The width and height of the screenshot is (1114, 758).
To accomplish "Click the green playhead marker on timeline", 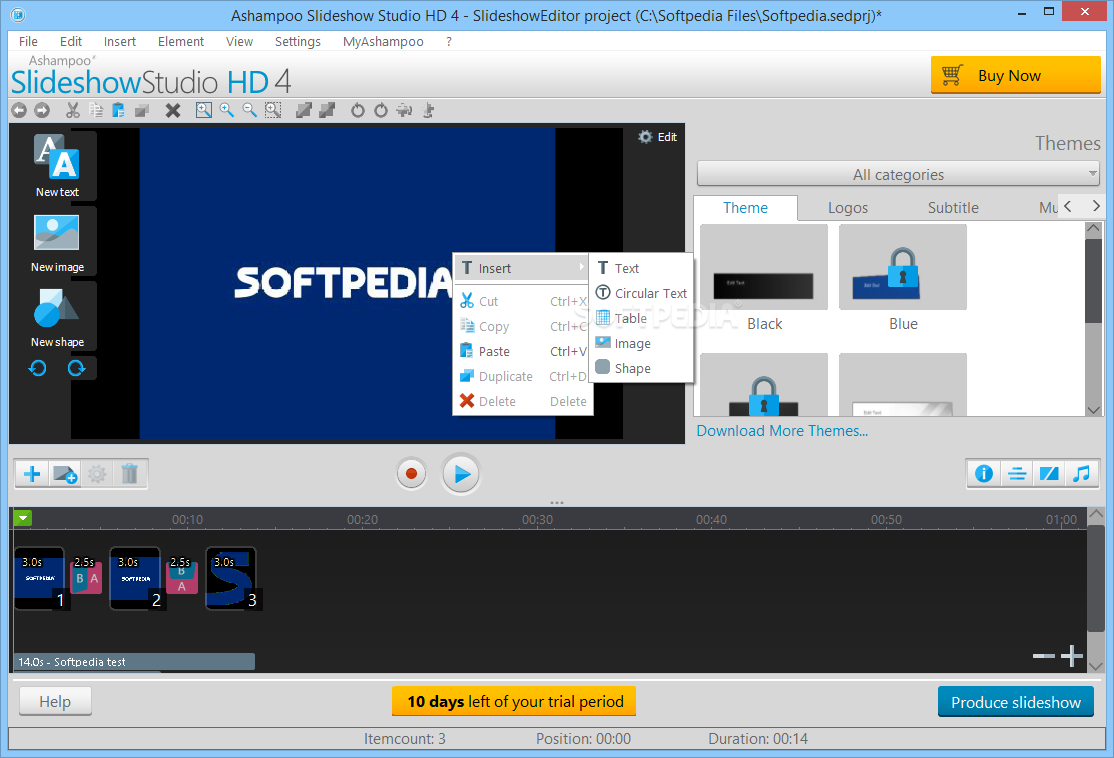I will pyautogui.click(x=23, y=519).
